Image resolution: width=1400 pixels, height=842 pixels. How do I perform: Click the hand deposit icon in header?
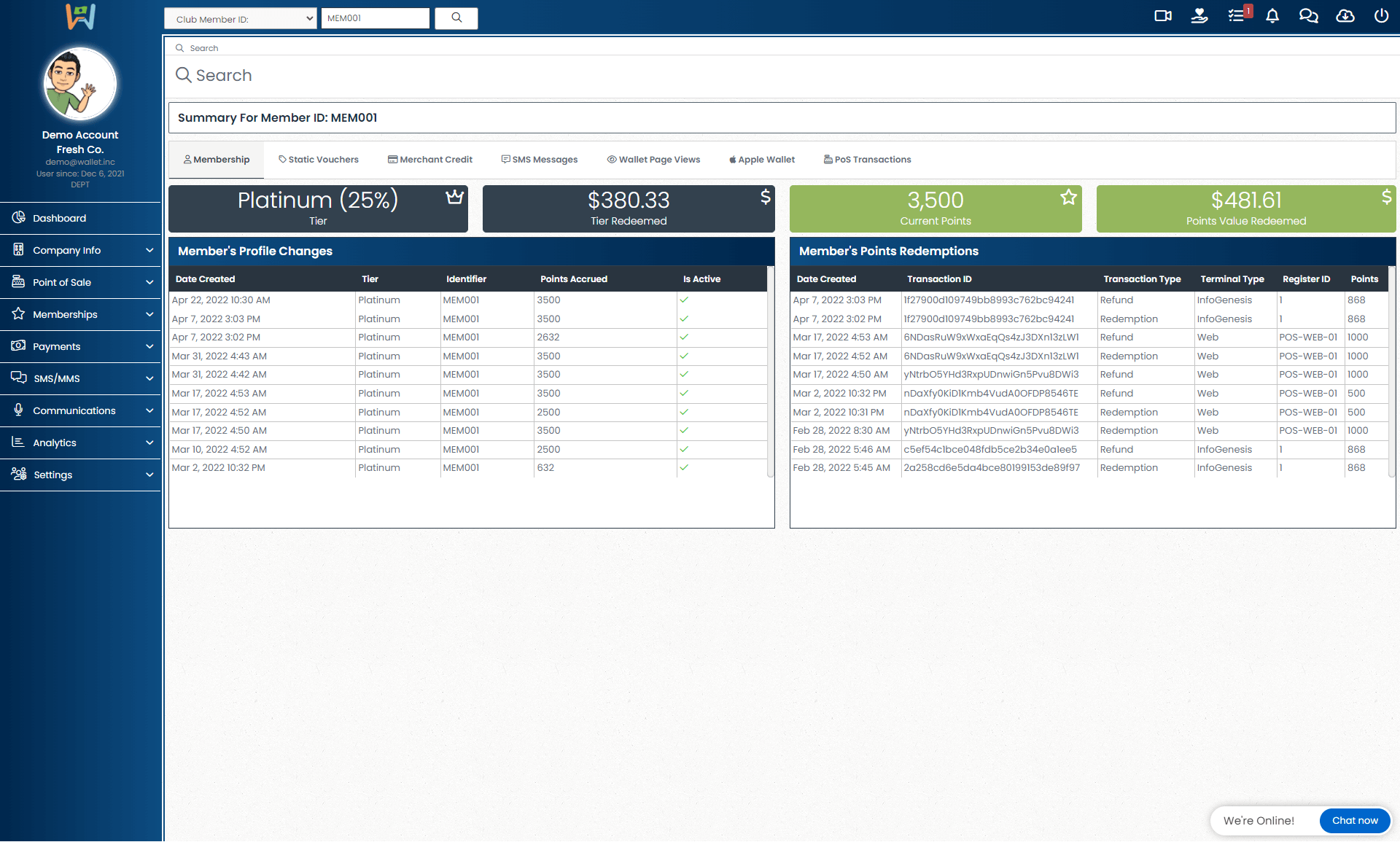click(x=1199, y=16)
